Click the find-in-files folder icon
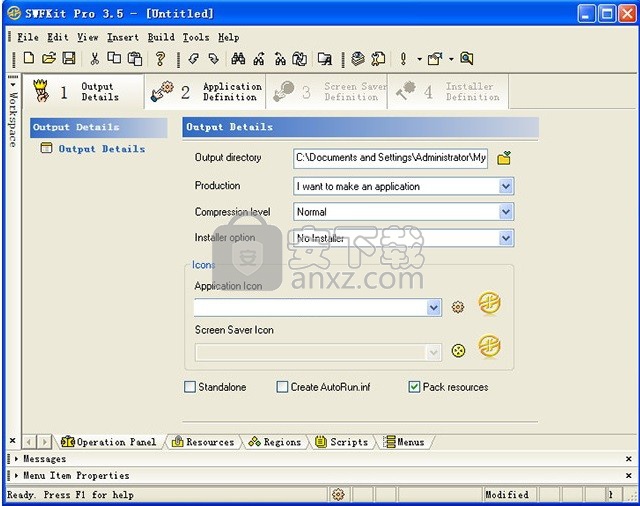The width and height of the screenshot is (640, 506). [x=325, y=59]
